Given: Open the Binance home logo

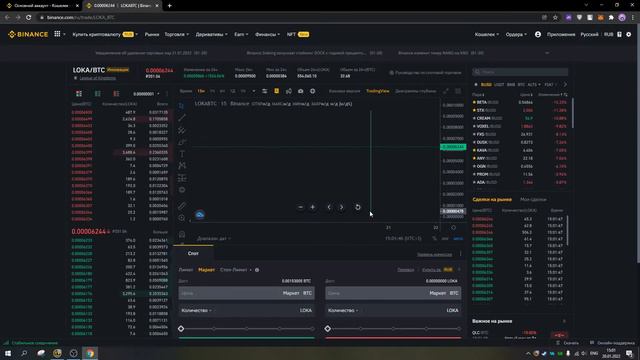Looking at the screenshot, I should tap(28, 34).
